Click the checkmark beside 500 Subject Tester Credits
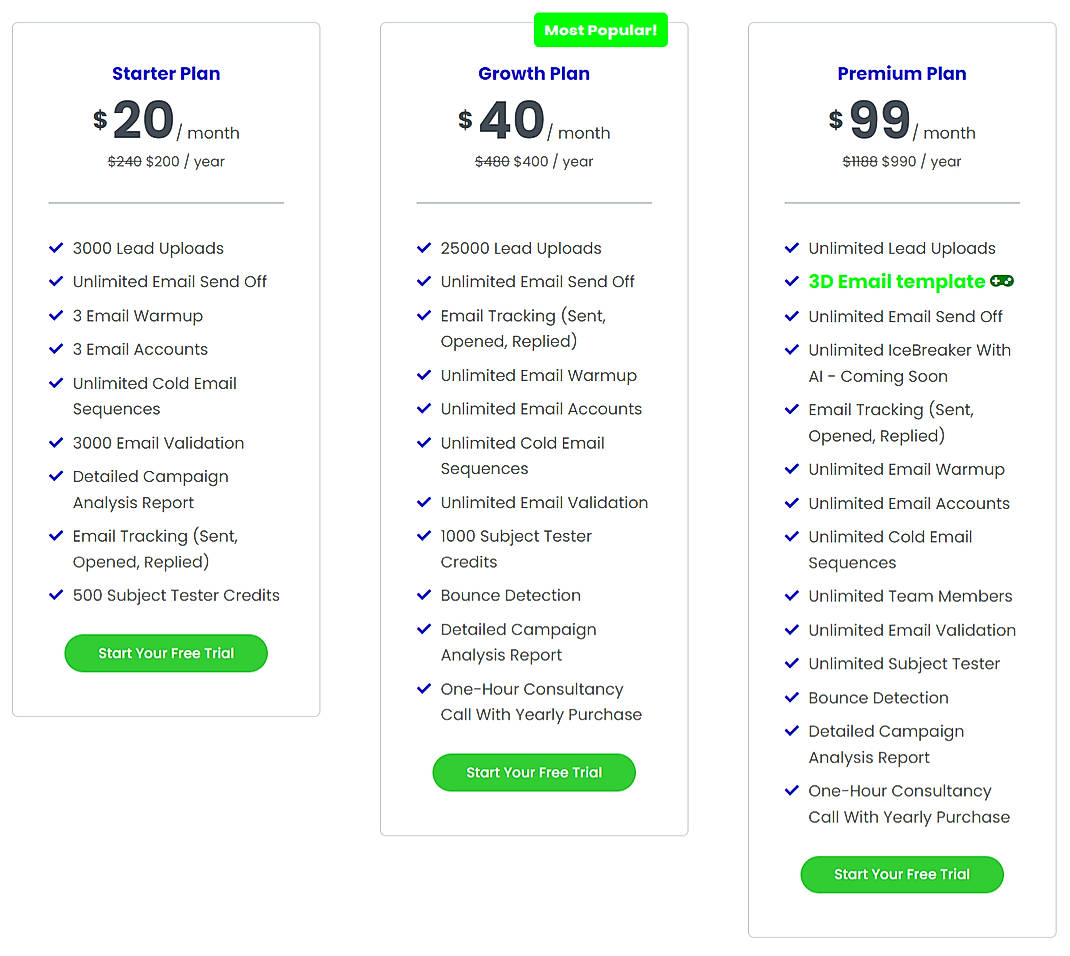The width and height of the screenshot is (1070, 956). [x=56, y=595]
